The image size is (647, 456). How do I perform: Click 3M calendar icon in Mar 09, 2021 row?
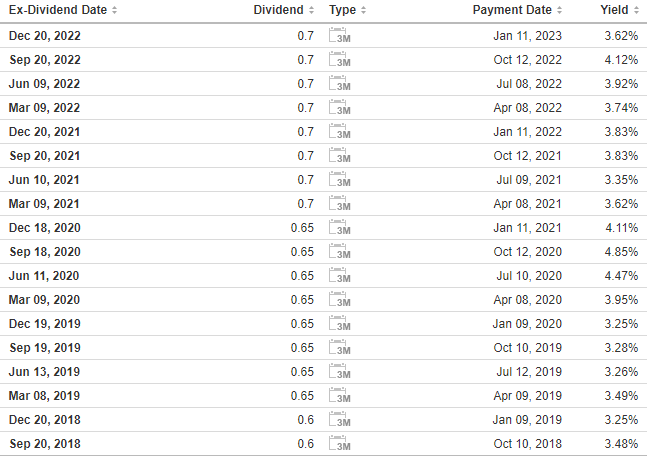[x=340, y=203]
